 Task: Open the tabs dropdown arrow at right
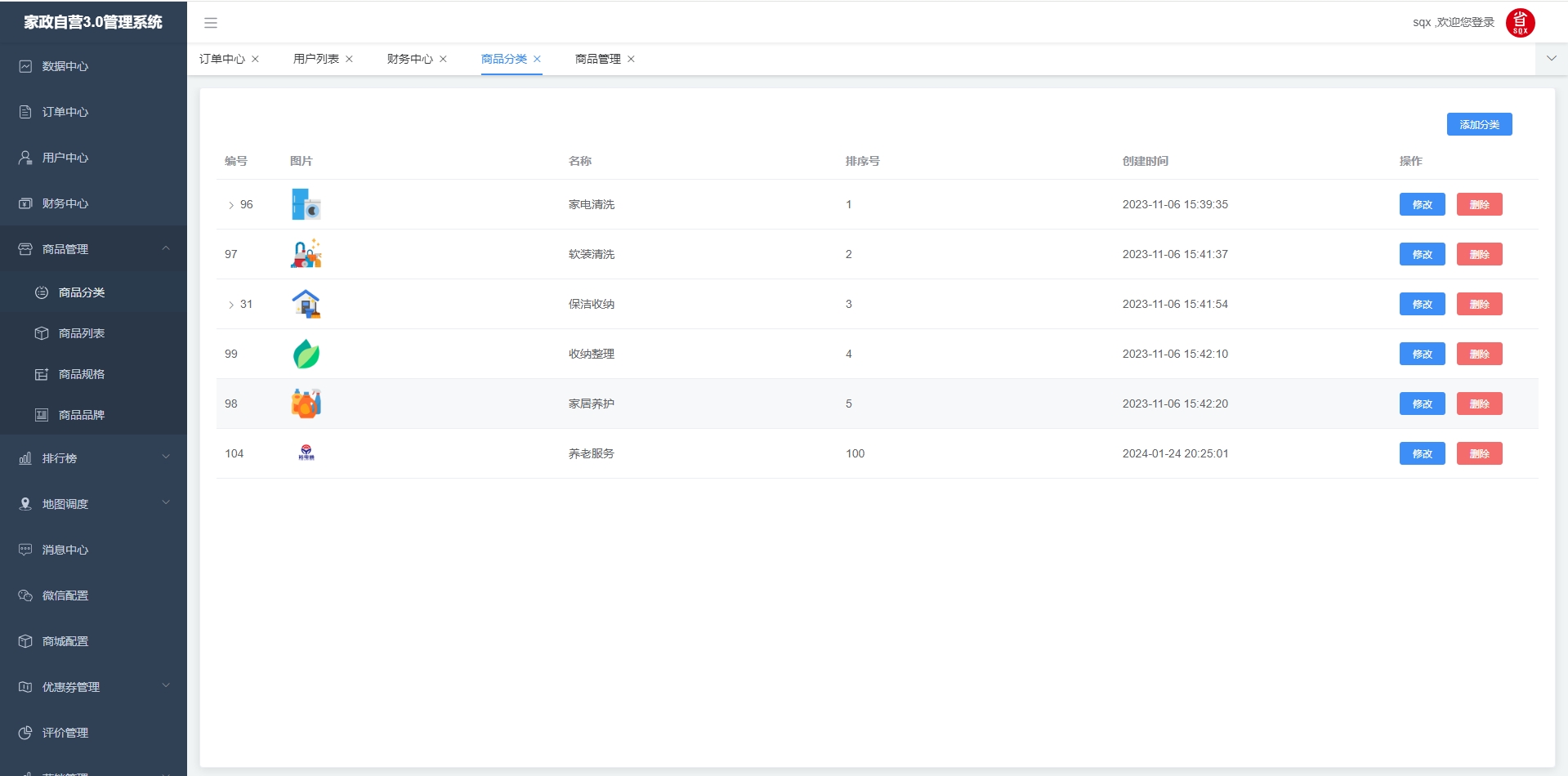click(1551, 59)
